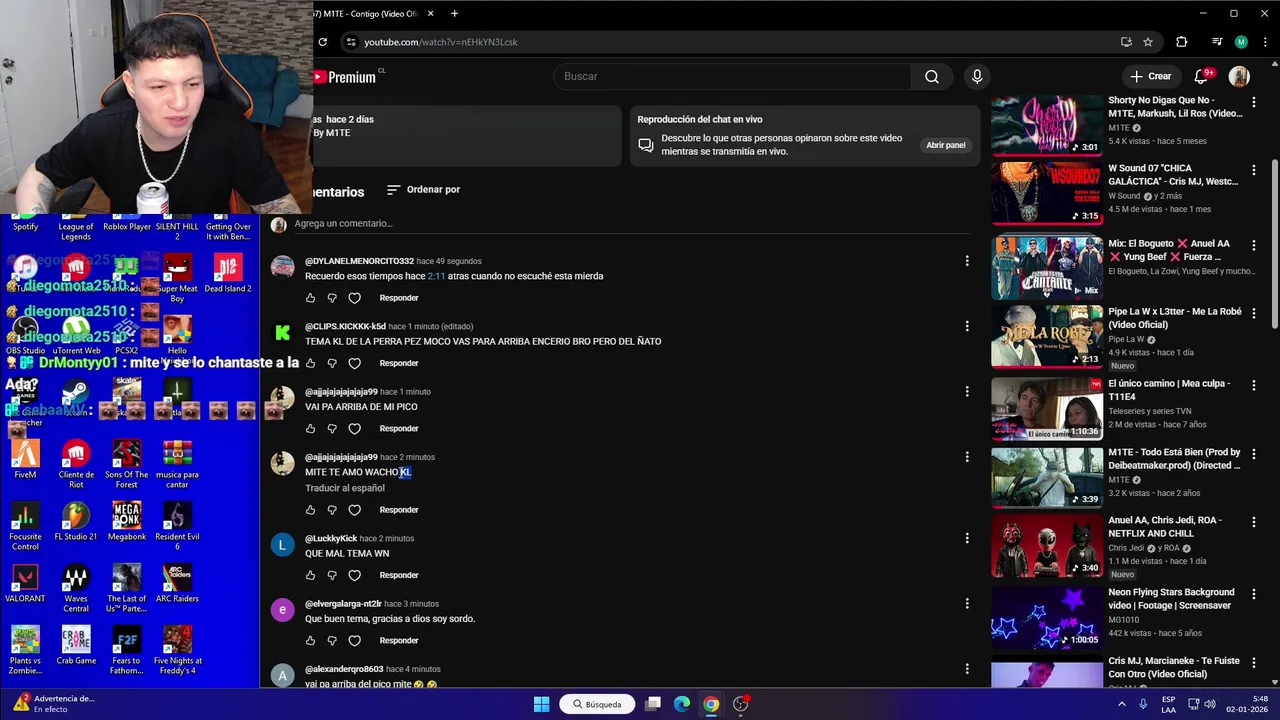Image resolution: width=1280 pixels, height=720 pixels.
Task: Open 'Neon Flying Stars Background' thumbnail
Action: (x=1046, y=618)
